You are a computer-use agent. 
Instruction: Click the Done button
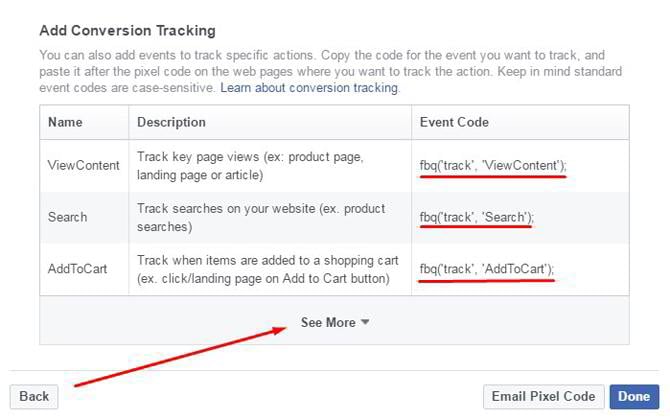click(634, 396)
